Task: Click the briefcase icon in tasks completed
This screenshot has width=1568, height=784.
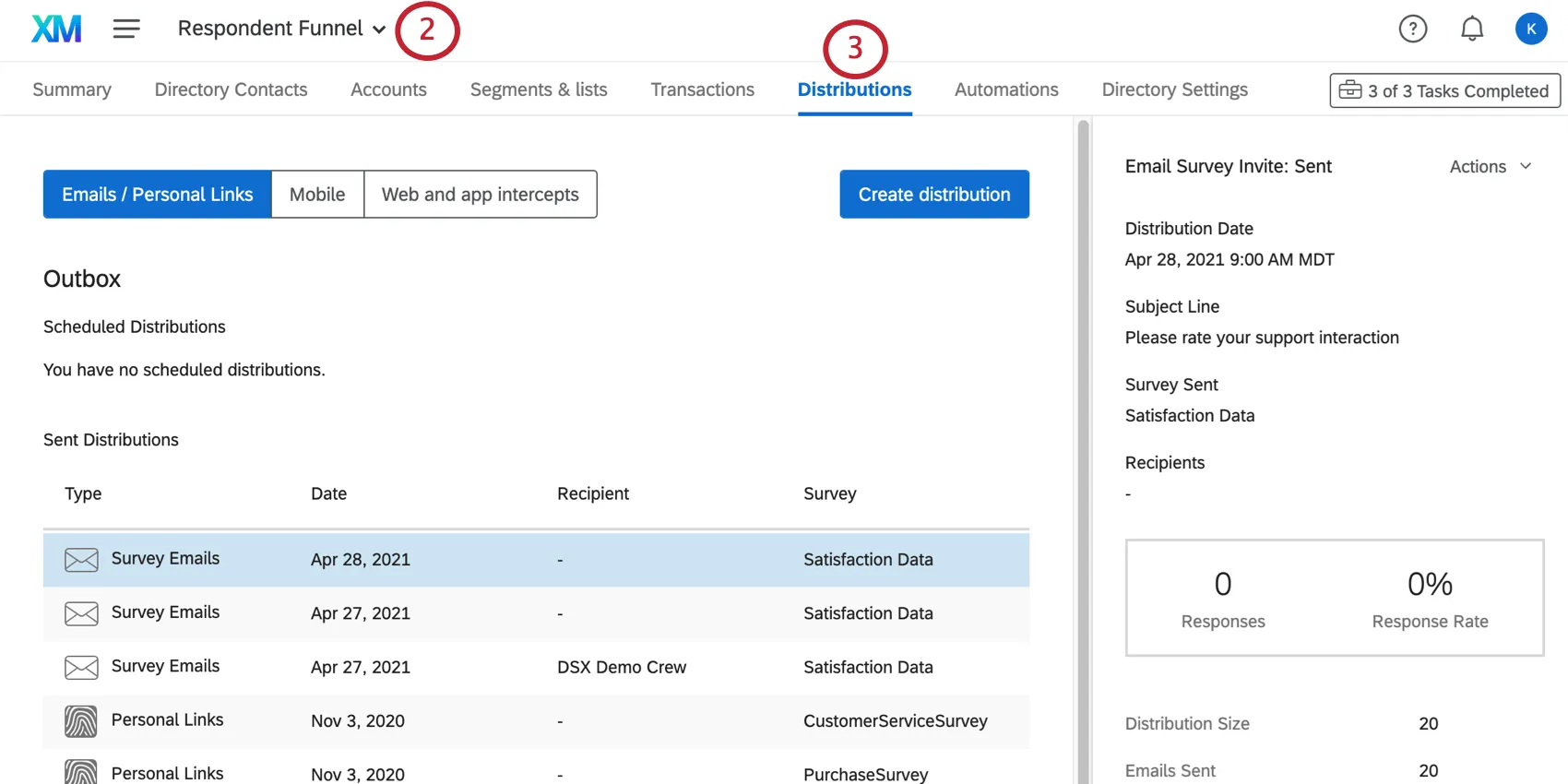Action: click(1350, 90)
